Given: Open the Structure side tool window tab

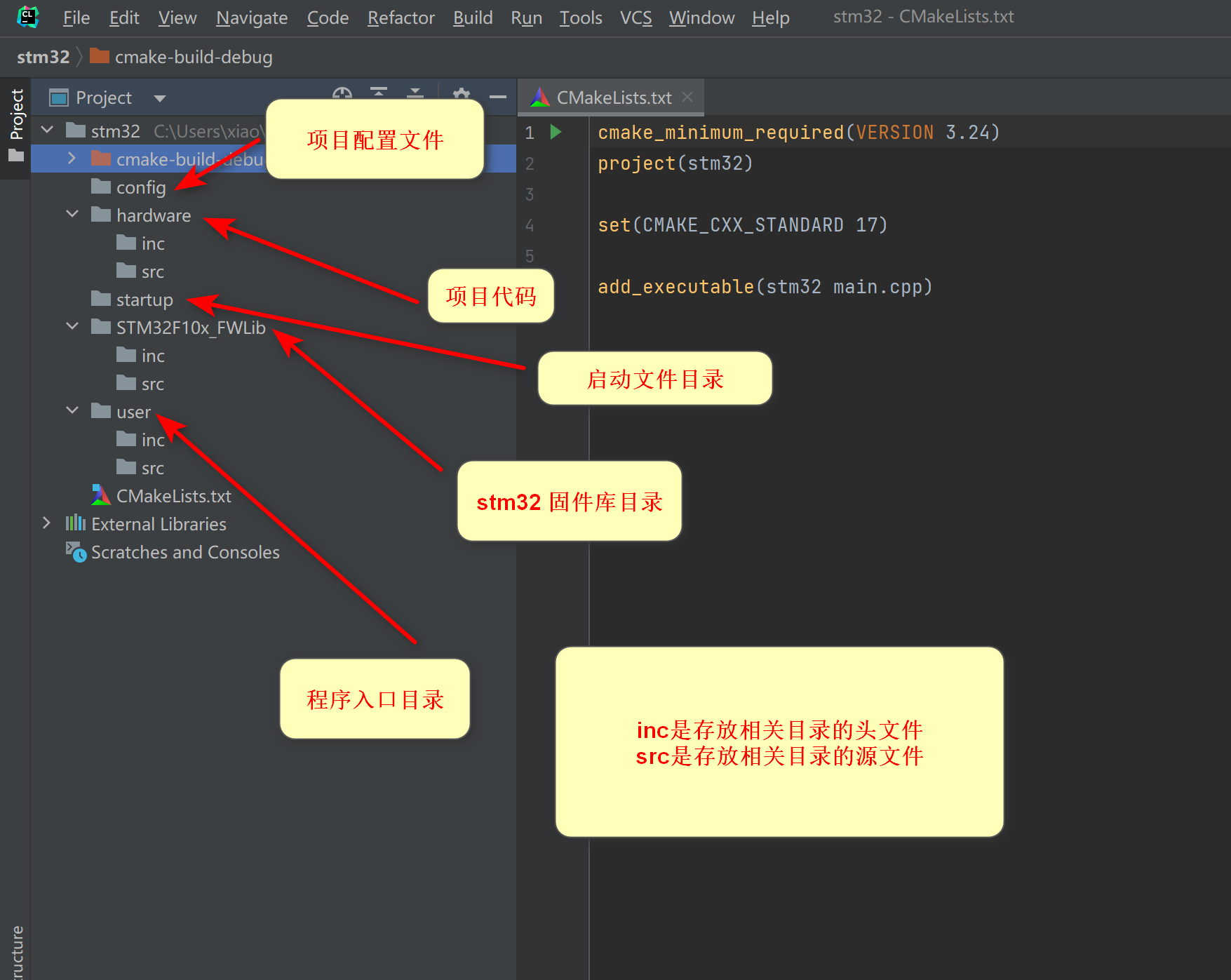Looking at the screenshot, I should tap(17, 951).
